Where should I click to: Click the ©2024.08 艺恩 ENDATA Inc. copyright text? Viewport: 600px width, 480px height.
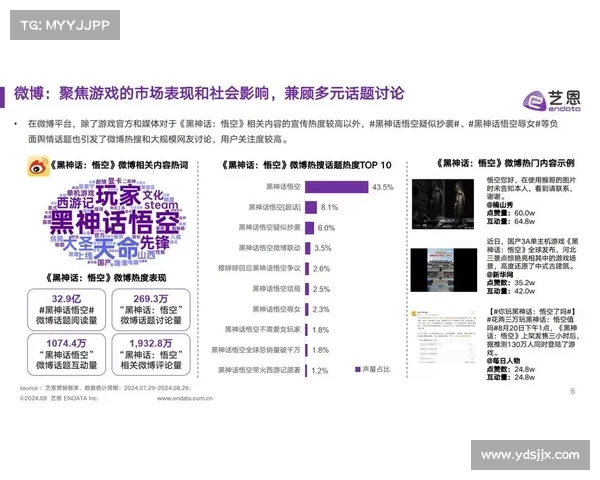[x=59, y=398]
